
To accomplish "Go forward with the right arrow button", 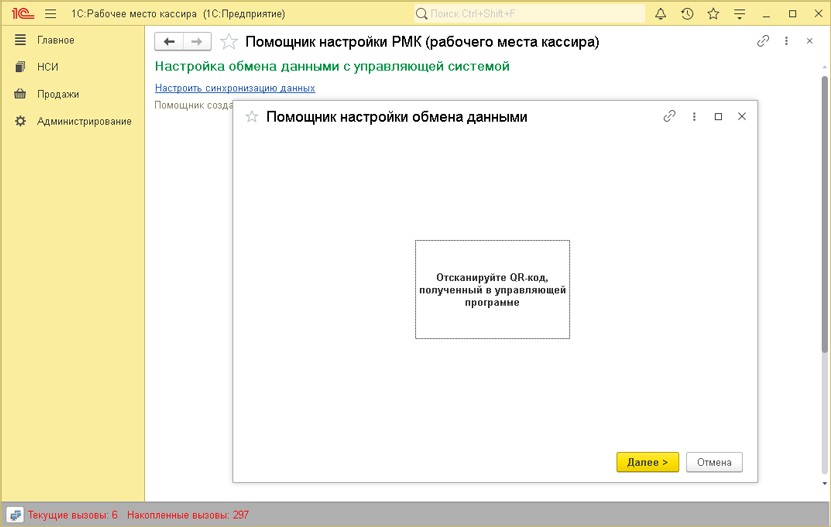I will (x=197, y=41).
